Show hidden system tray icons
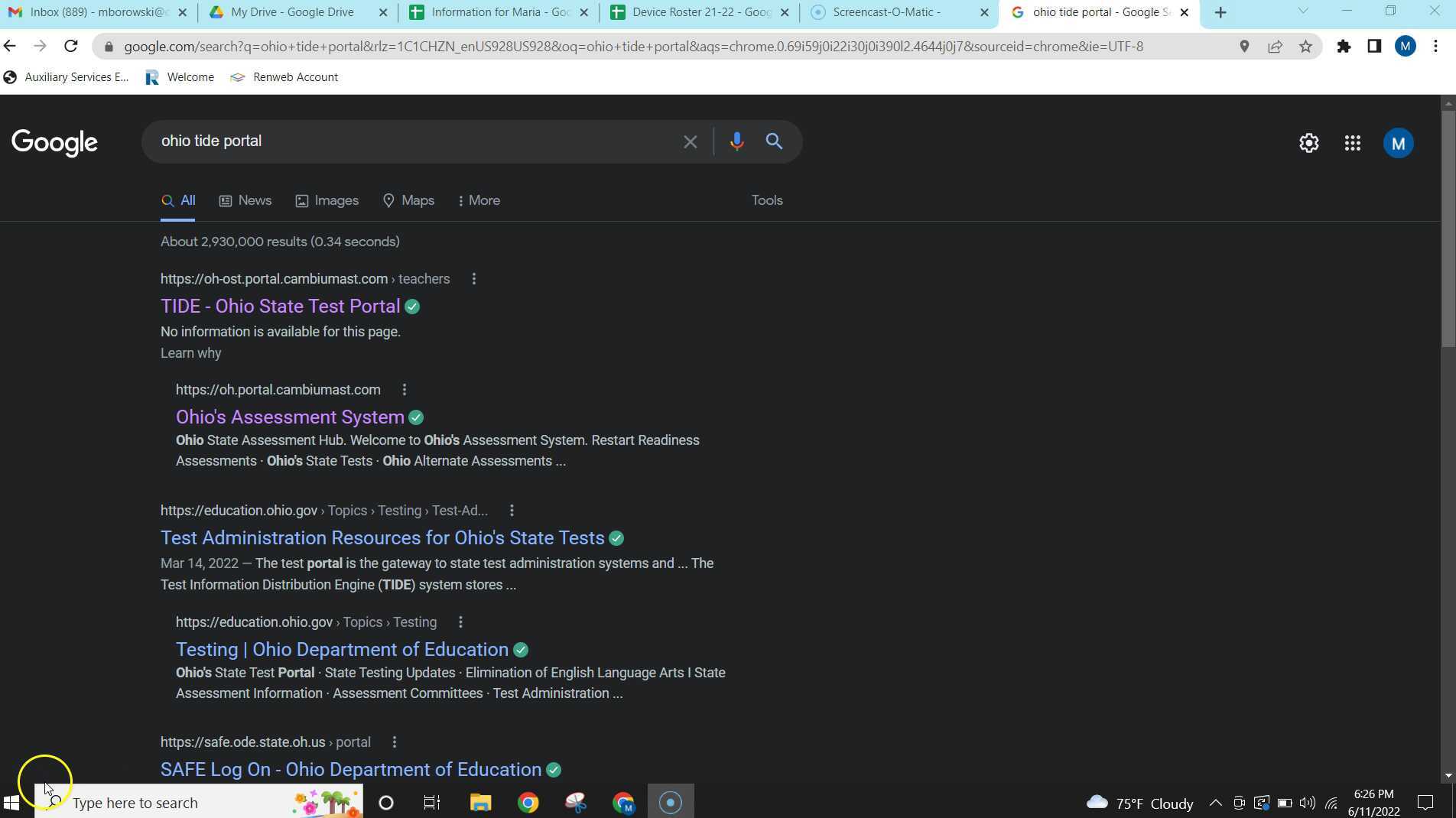Image resolution: width=1456 pixels, height=818 pixels. (x=1215, y=803)
